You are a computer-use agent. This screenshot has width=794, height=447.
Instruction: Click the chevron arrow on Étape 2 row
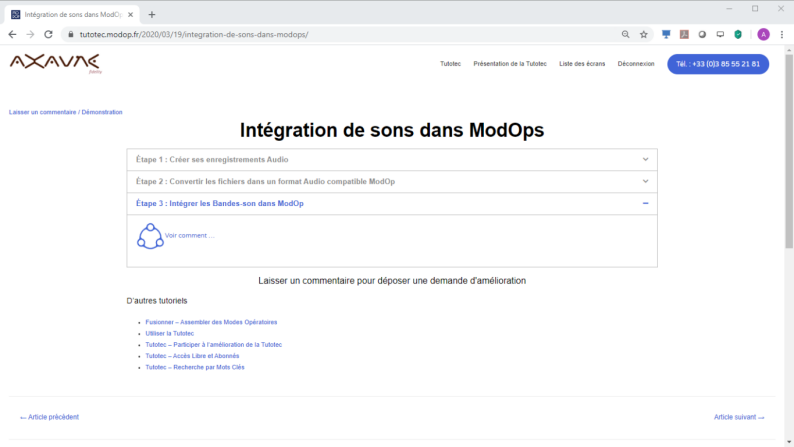point(645,181)
